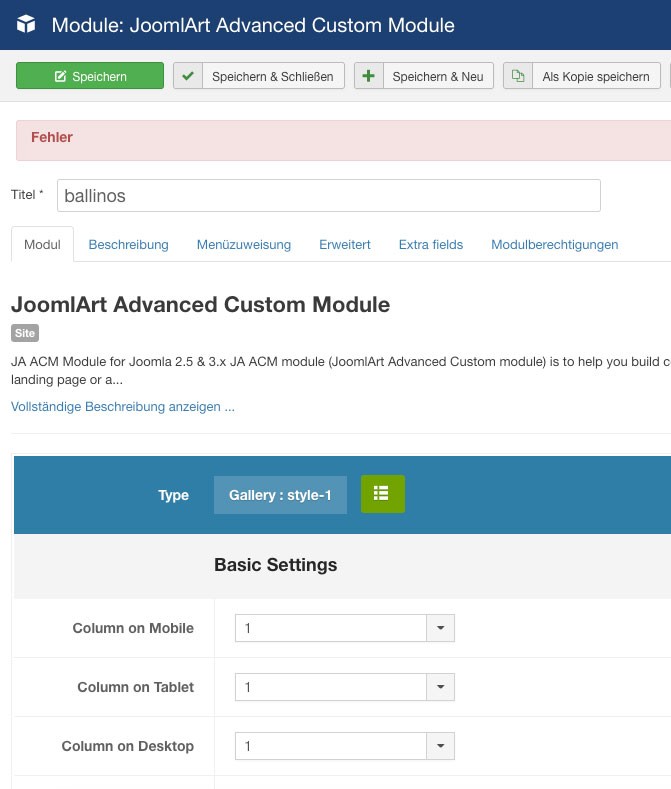This screenshot has height=789, width=671.
Task: Open the Menüzuweisung tab
Action: pos(244,244)
